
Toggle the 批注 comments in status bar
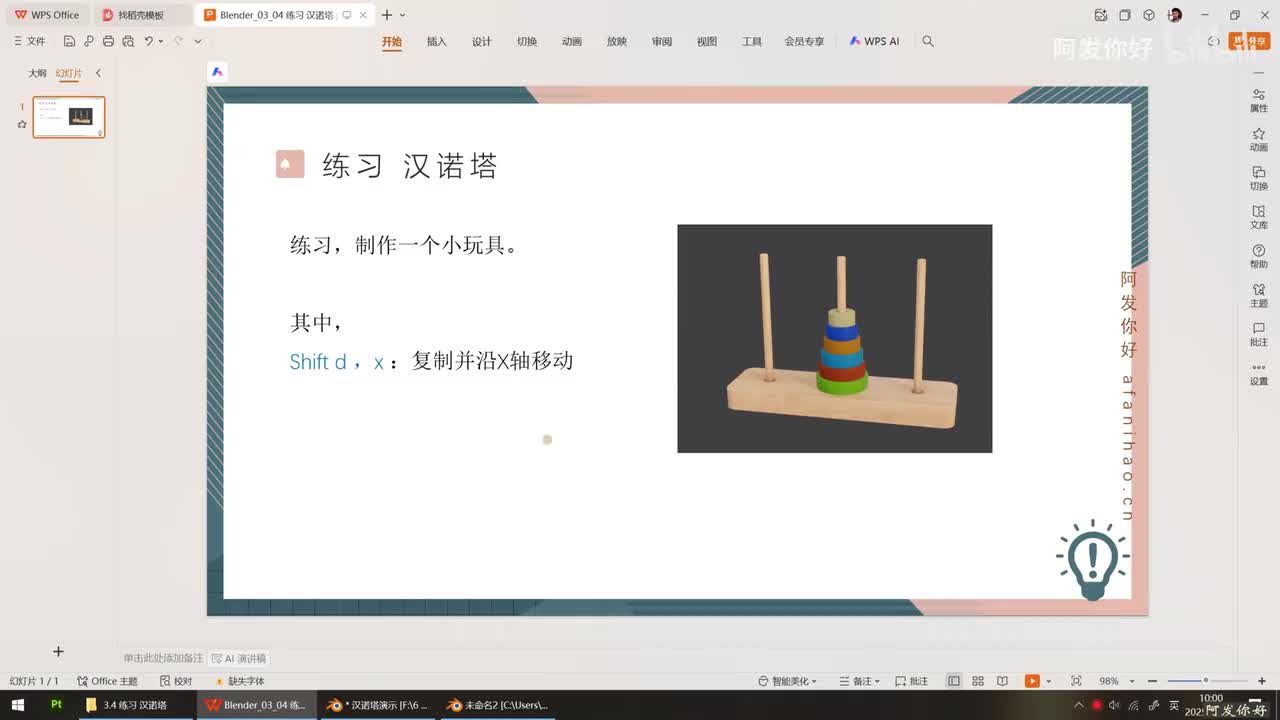click(x=911, y=681)
